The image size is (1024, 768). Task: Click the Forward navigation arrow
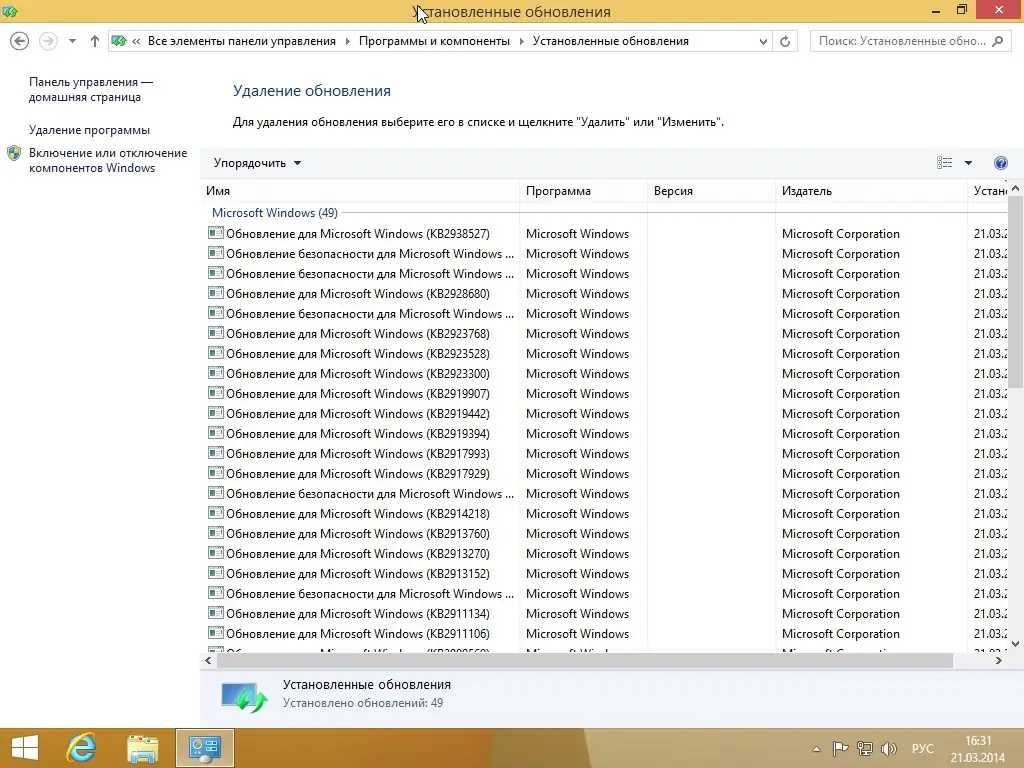coord(48,41)
